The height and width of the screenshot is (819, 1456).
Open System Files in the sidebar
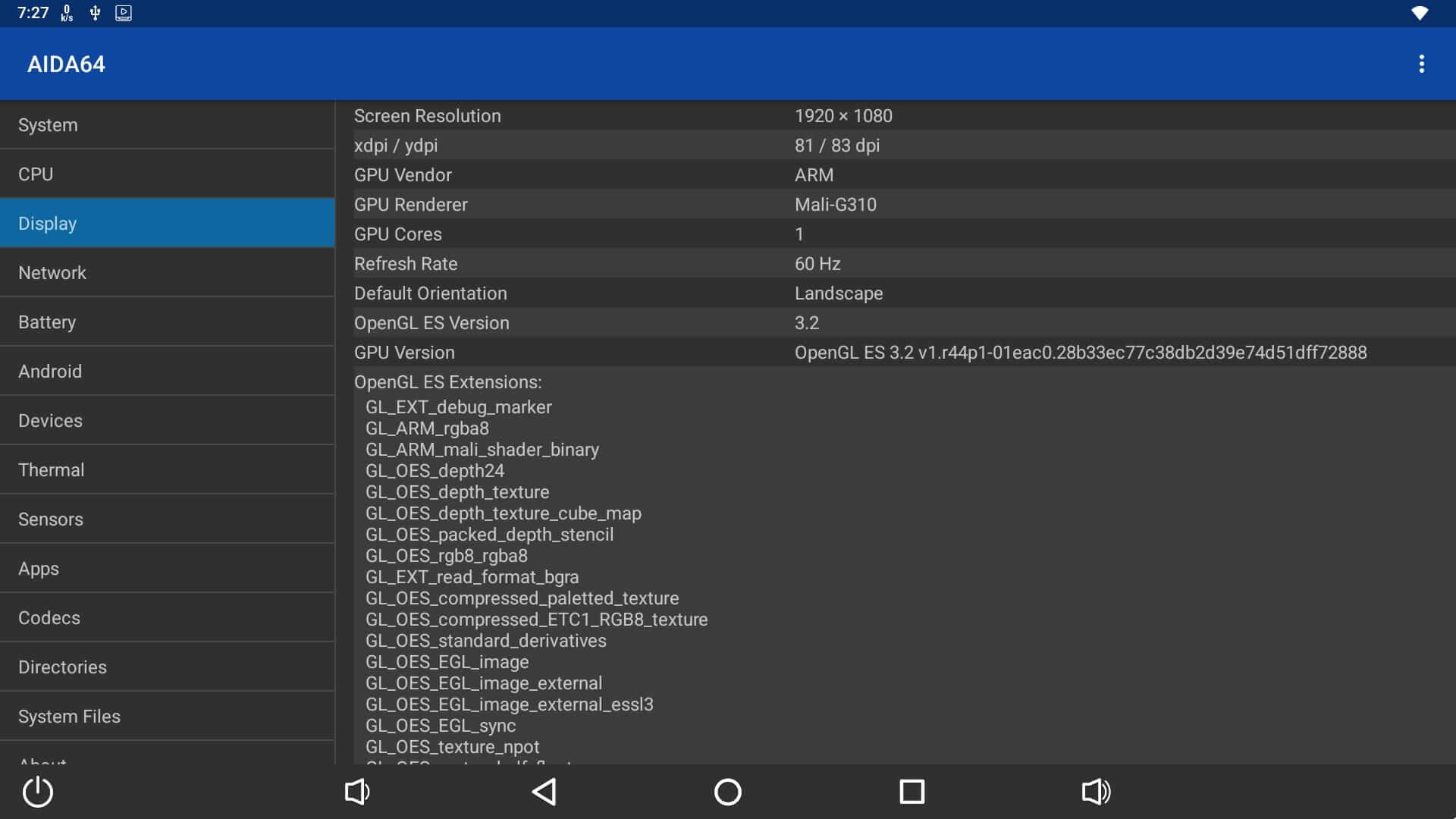167,717
